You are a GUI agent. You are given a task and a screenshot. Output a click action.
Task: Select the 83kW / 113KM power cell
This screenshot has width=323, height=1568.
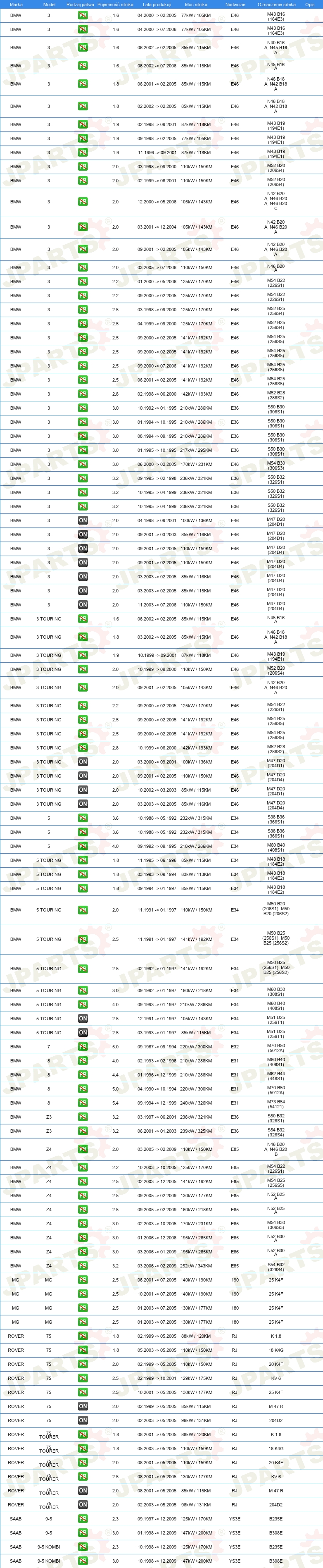pyautogui.click(x=196, y=874)
